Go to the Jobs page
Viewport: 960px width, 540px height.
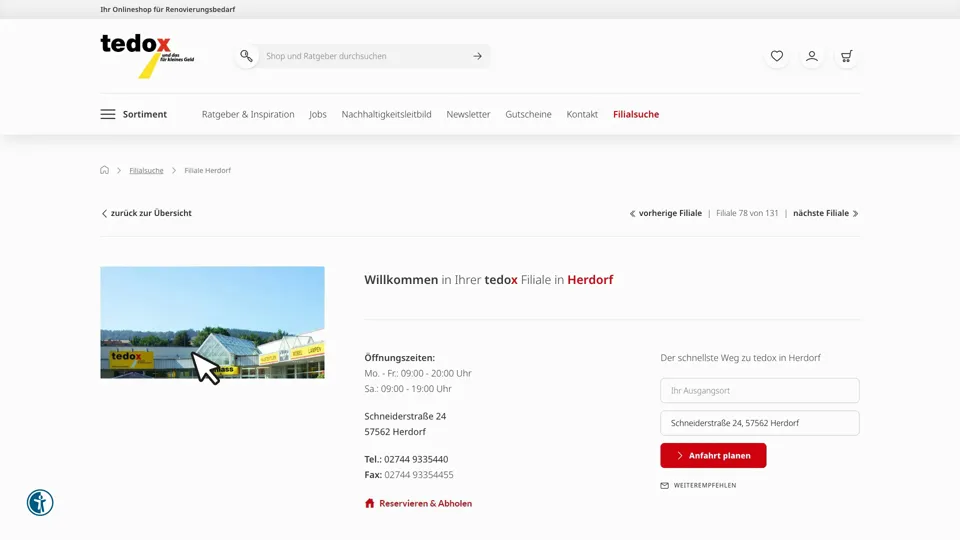pos(318,114)
